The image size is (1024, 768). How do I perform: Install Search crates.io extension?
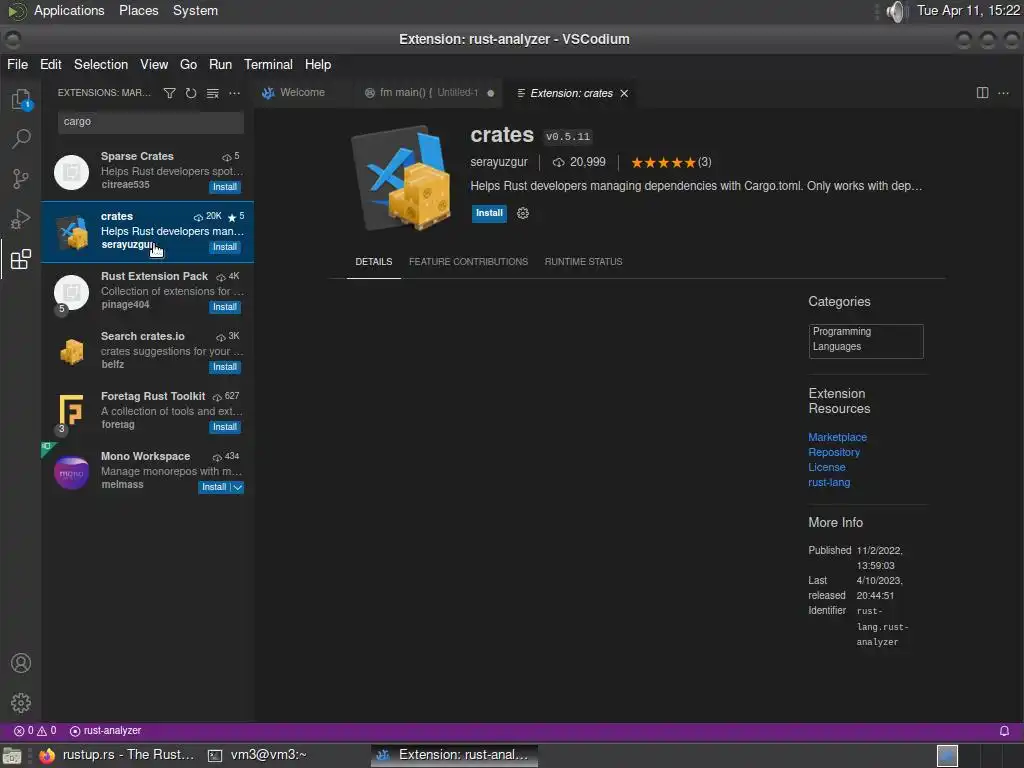[225, 367]
